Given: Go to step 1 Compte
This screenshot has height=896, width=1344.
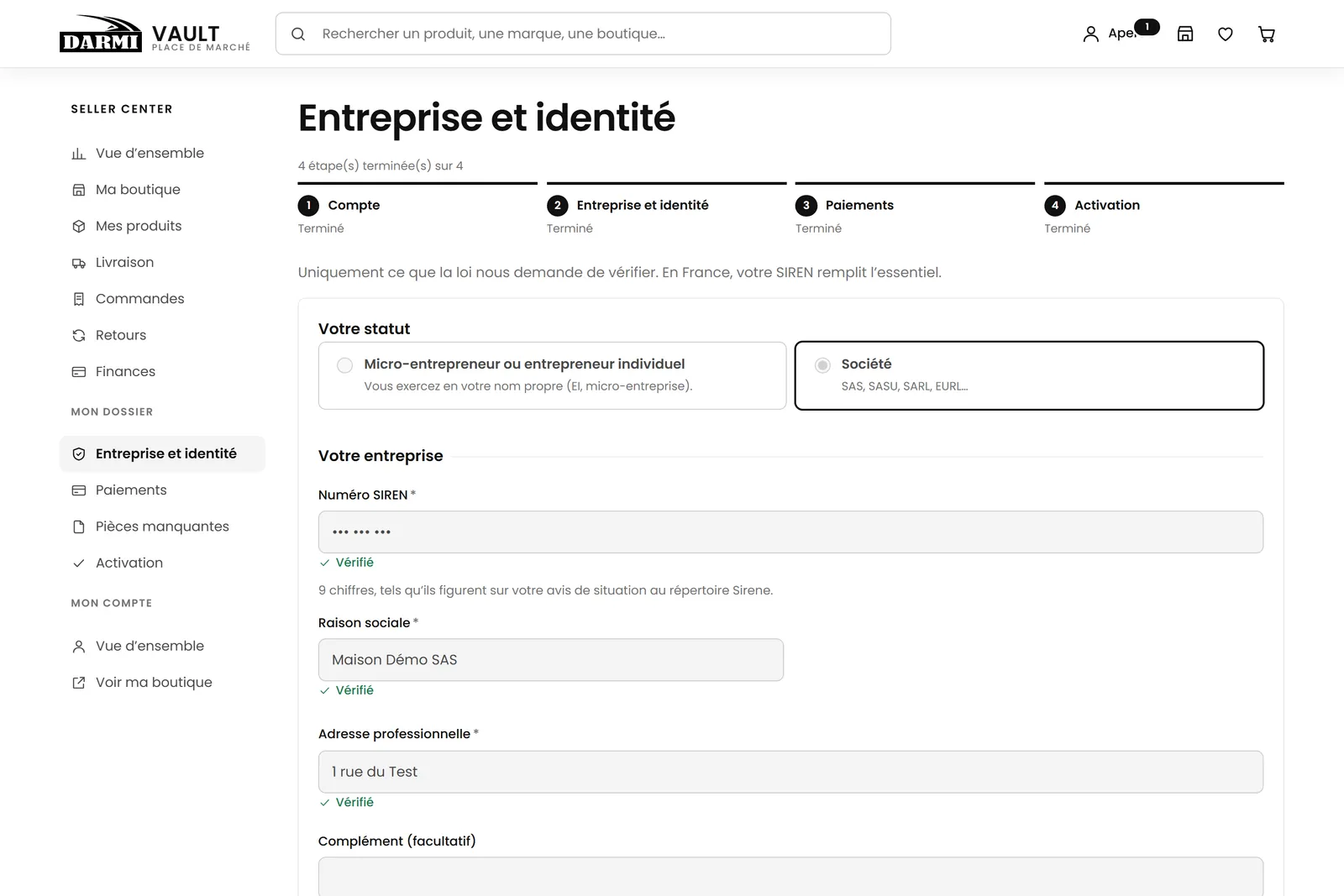Looking at the screenshot, I should 417,209.
